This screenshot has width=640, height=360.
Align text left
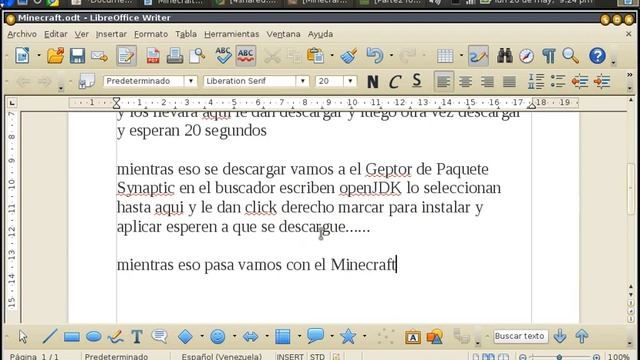pyautogui.click(x=443, y=82)
